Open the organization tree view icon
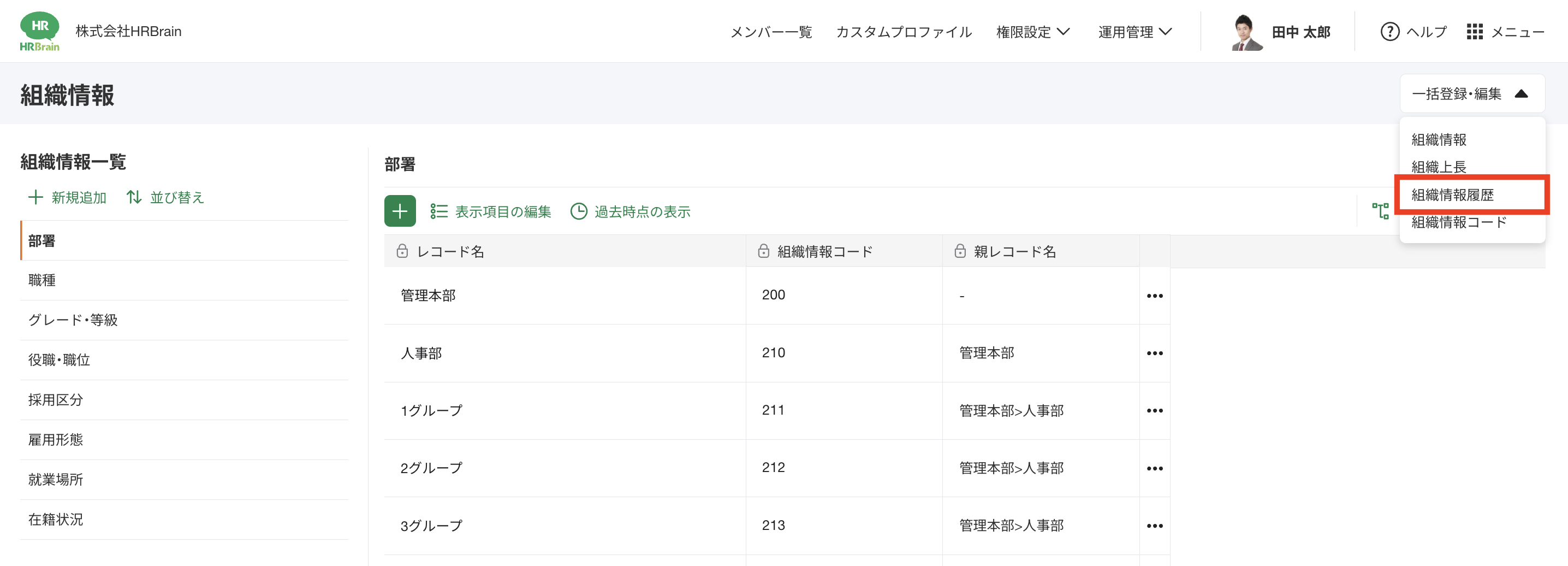1568x566 pixels. pyautogui.click(x=1380, y=211)
